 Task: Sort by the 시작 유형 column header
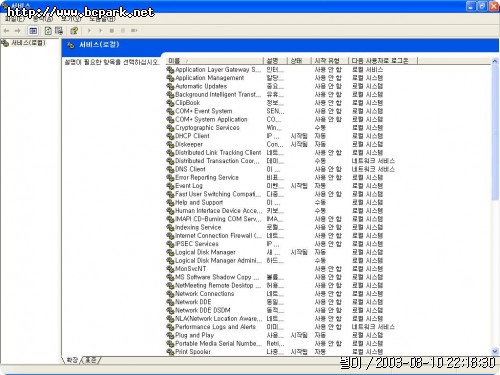coord(330,61)
